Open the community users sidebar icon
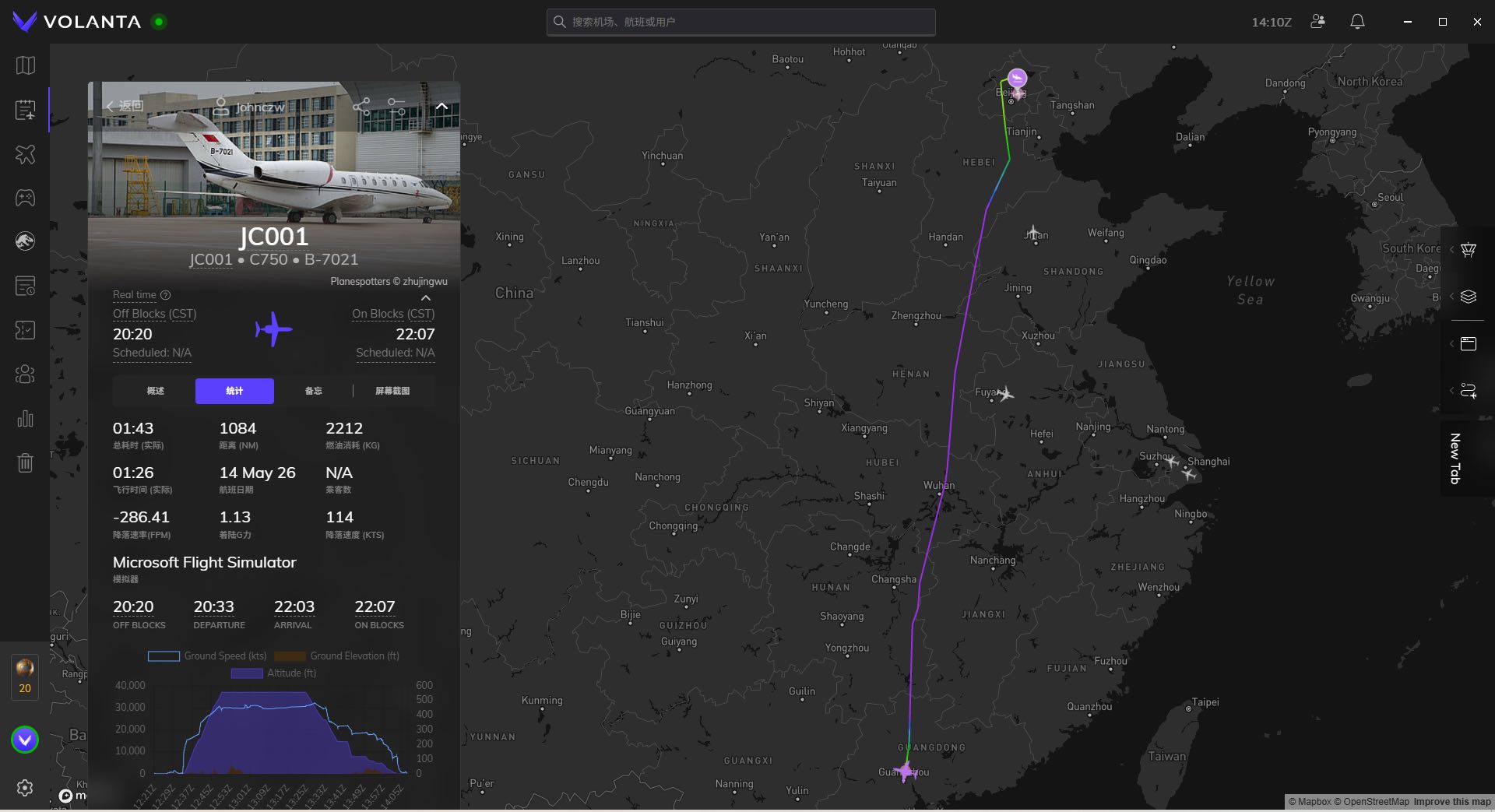Image resolution: width=1495 pixels, height=812 pixels. pyautogui.click(x=26, y=374)
